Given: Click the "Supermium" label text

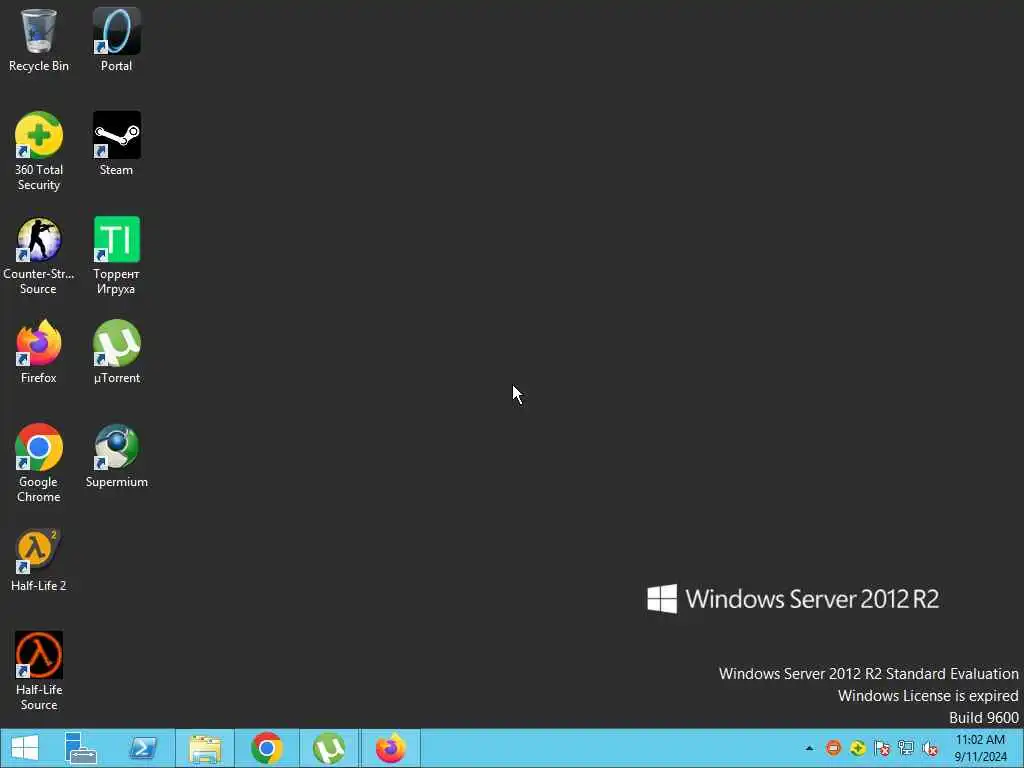Looking at the screenshot, I should [116, 482].
